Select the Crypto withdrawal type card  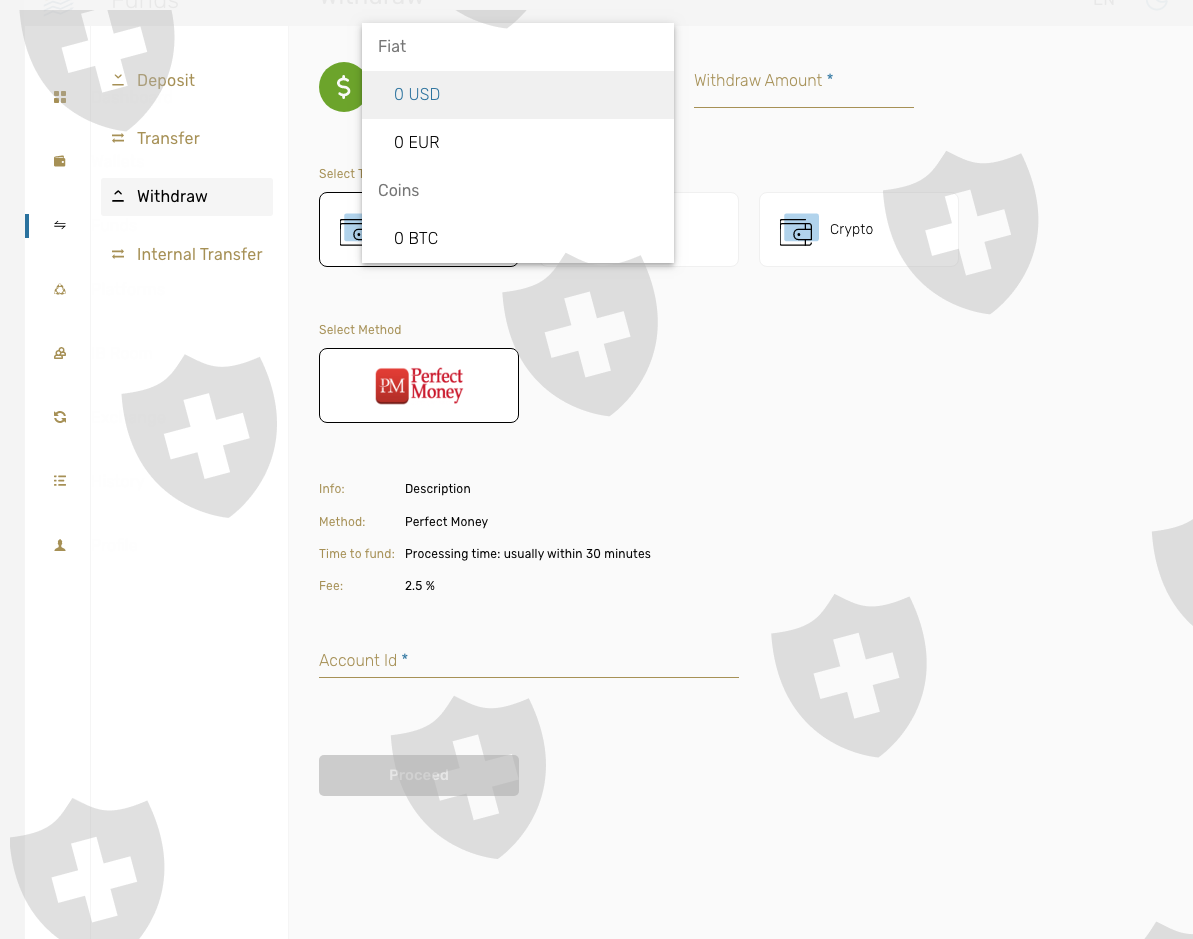858,229
